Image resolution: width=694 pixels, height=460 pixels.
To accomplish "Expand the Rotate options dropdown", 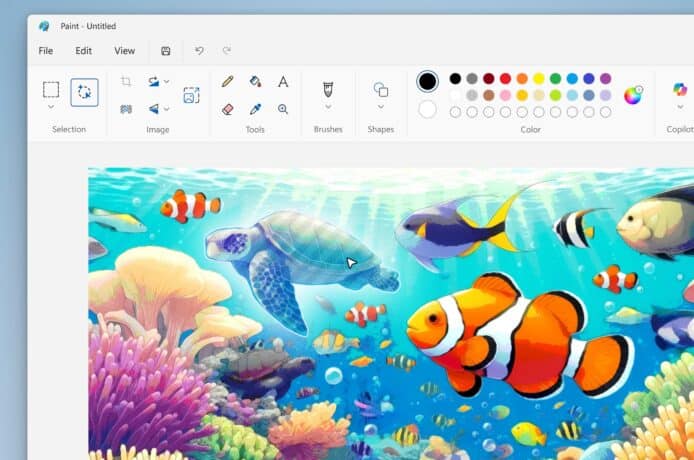I will coord(166,81).
